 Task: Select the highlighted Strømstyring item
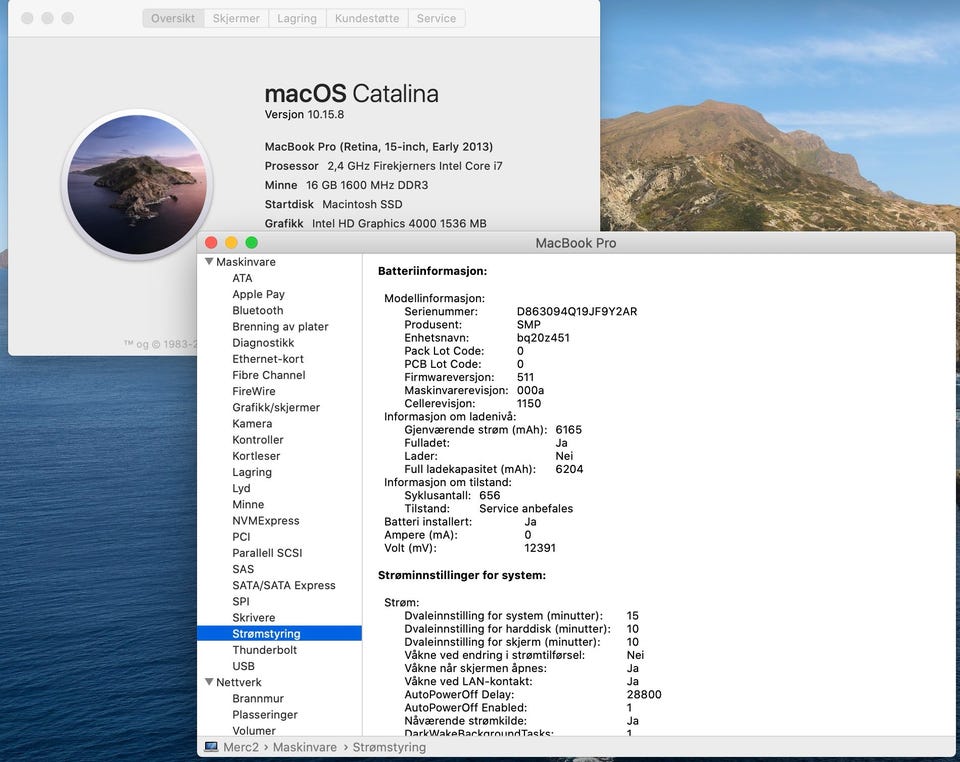[x=279, y=633]
